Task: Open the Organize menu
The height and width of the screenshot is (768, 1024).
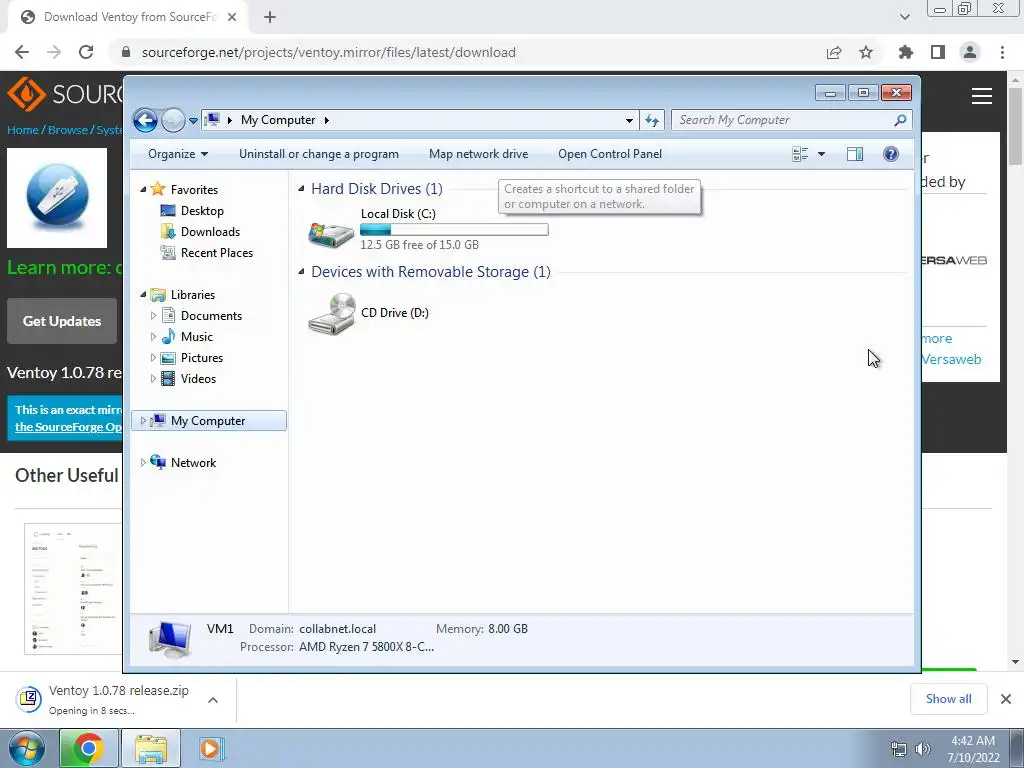Action: pyautogui.click(x=178, y=154)
